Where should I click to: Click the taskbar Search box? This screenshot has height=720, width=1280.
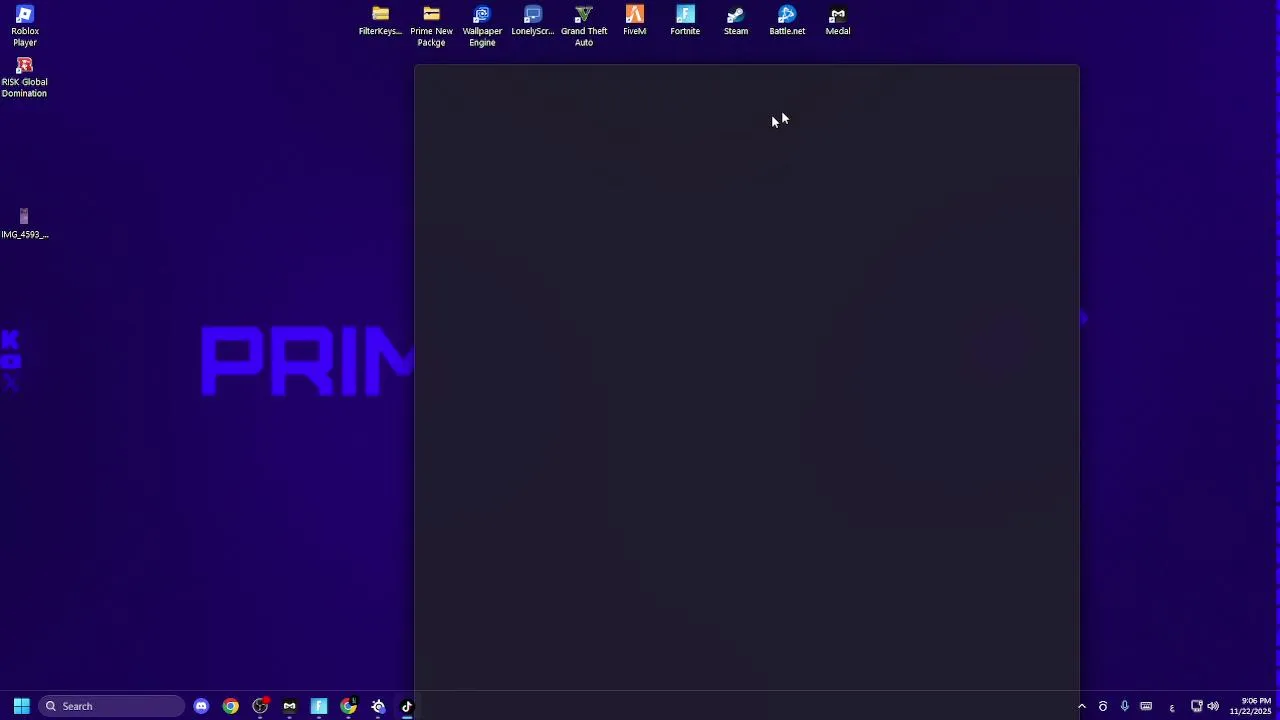[x=110, y=706]
